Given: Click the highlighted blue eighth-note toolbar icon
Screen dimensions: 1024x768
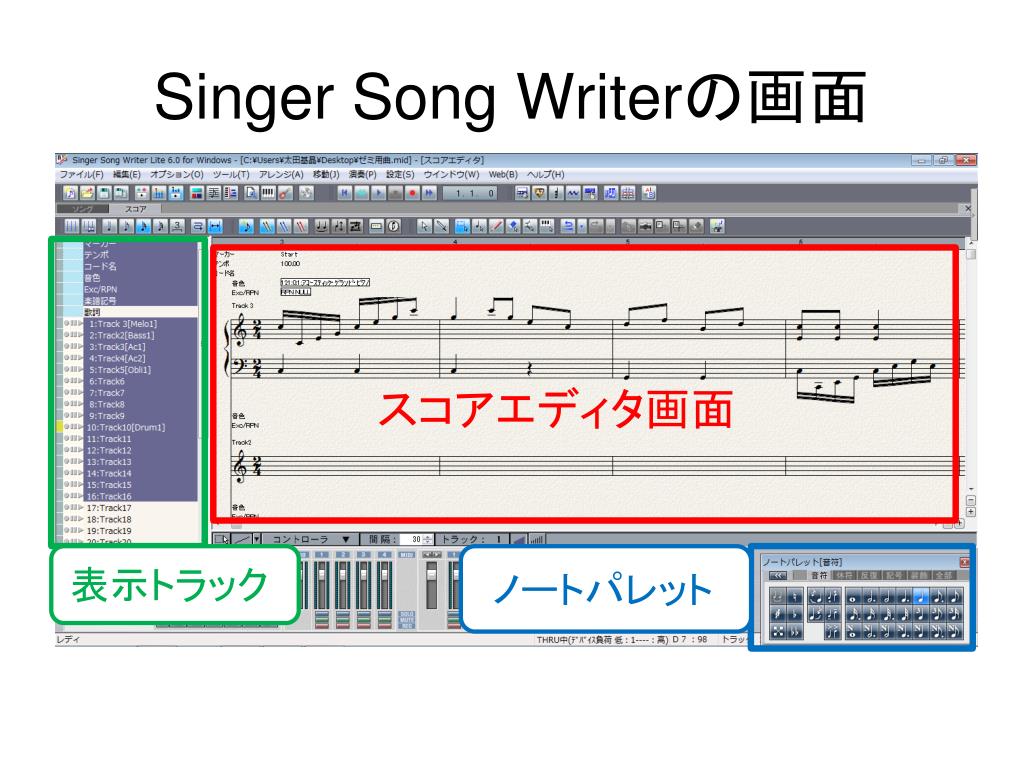Looking at the screenshot, I should 246,227.
